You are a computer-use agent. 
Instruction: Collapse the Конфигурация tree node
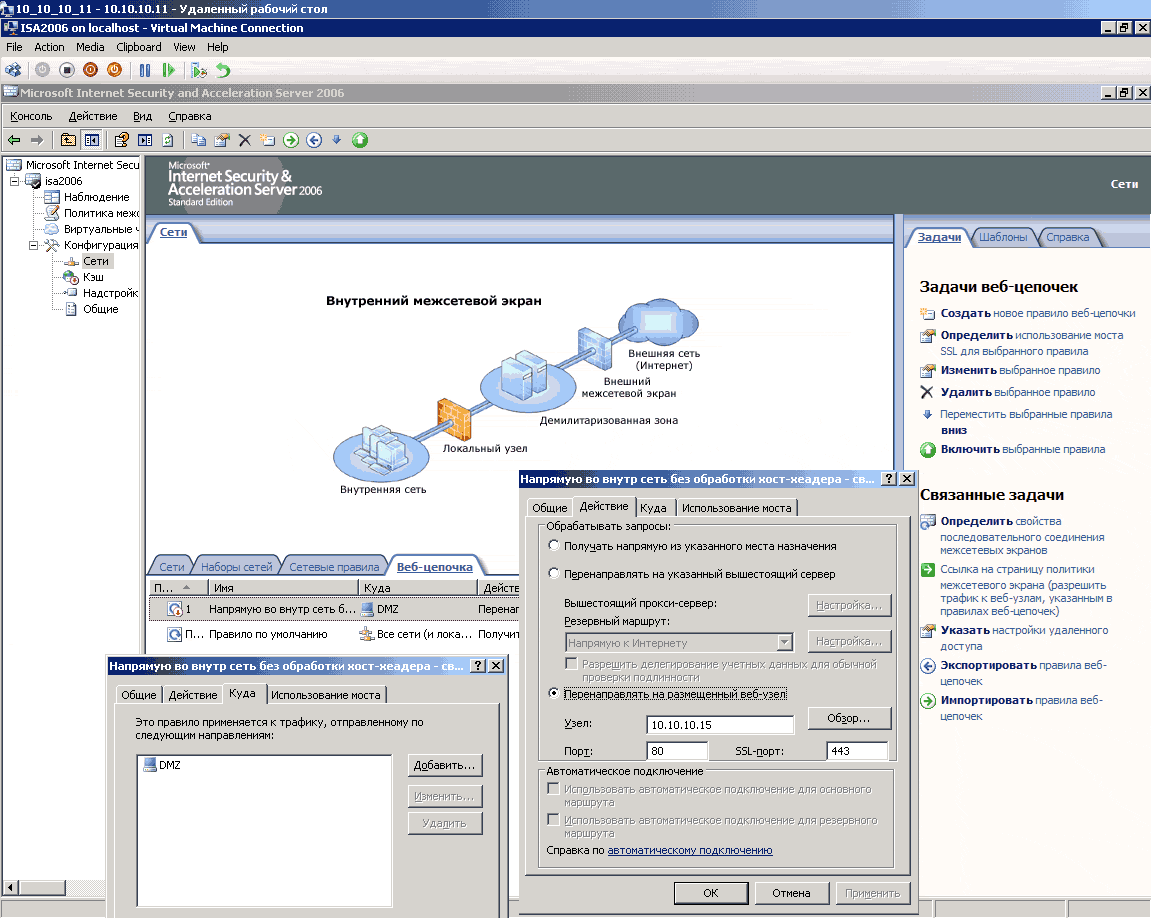(33, 245)
